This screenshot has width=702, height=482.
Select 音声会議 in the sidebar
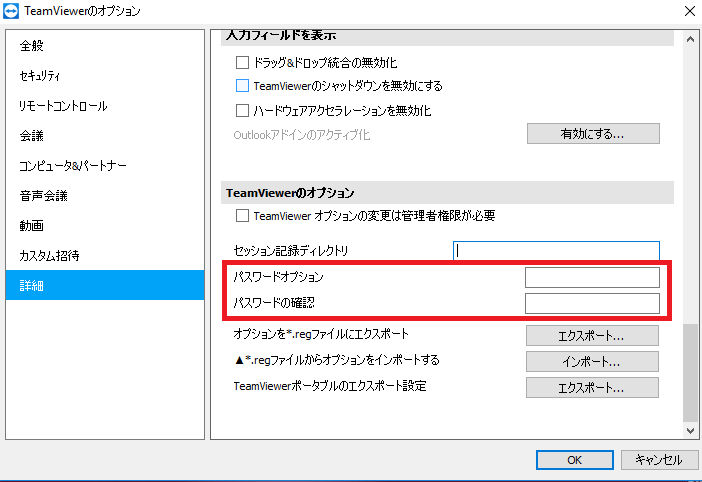click(x=43, y=196)
